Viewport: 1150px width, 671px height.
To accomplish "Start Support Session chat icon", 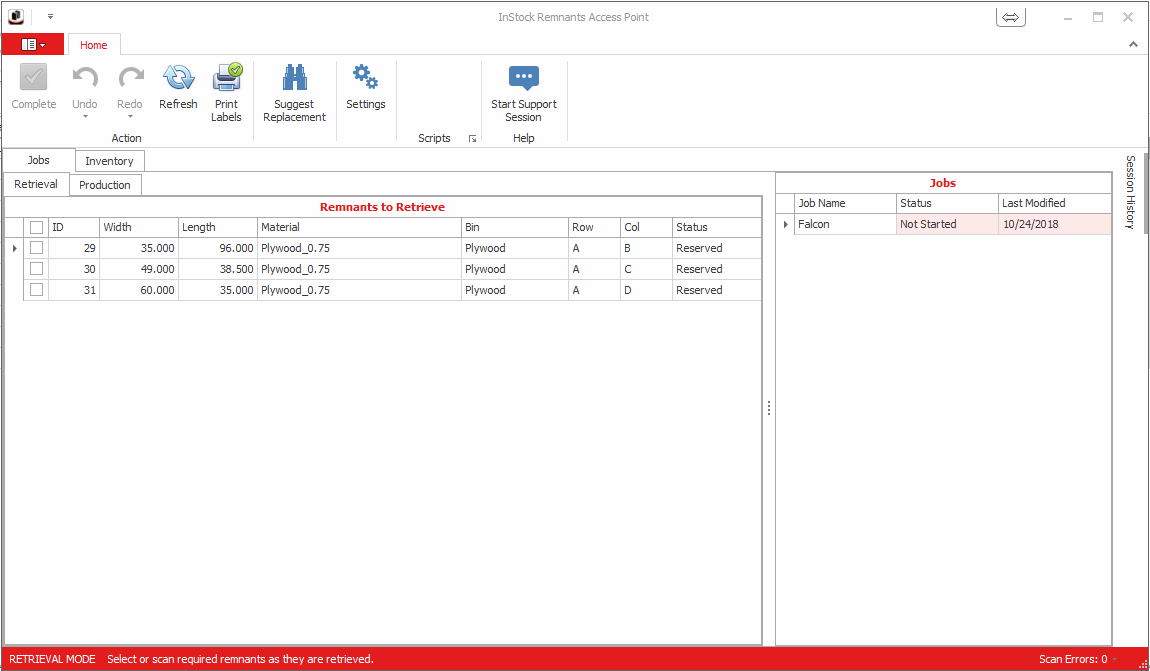I will [523, 79].
